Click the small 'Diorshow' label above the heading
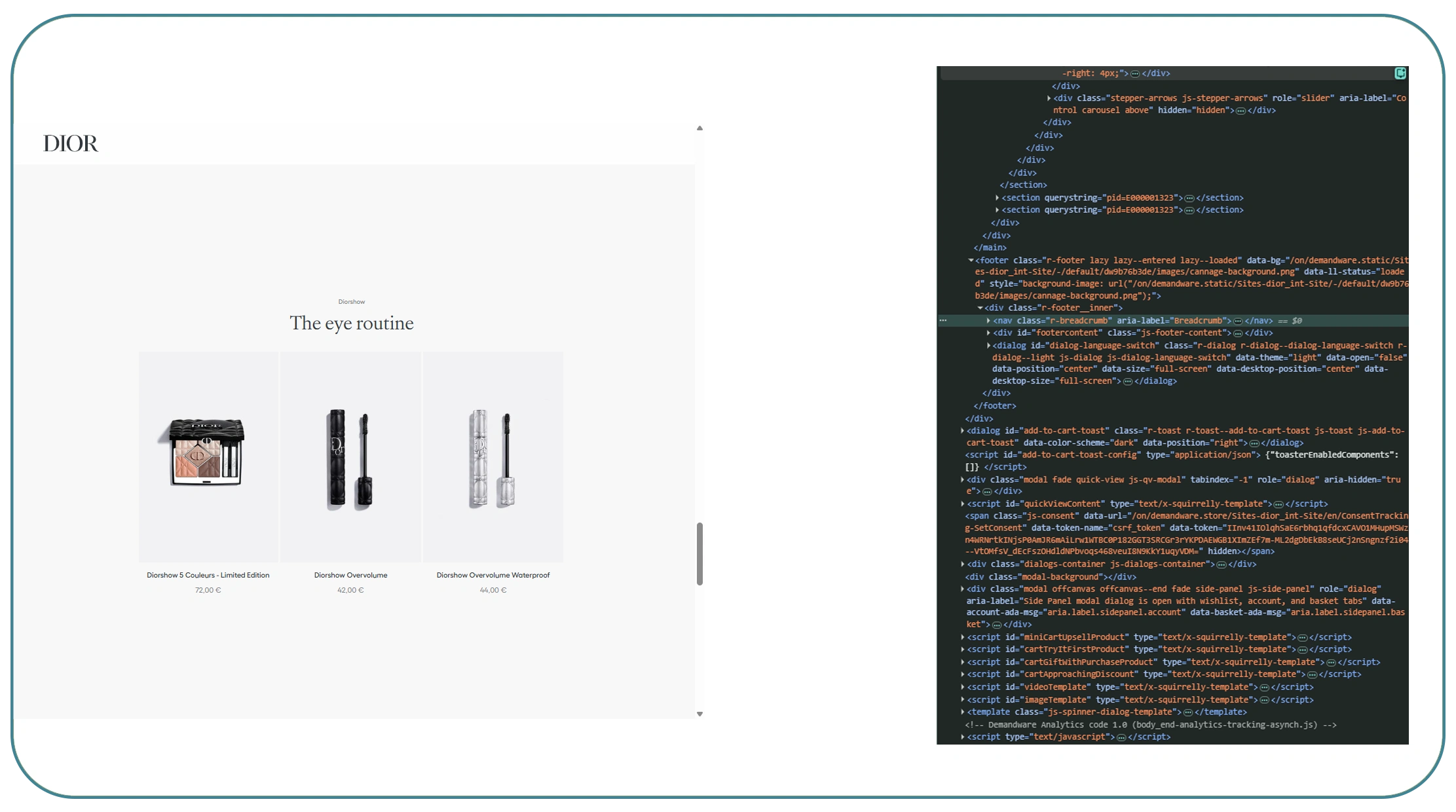This screenshot has width=1456, height=812. click(x=352, y=302)
